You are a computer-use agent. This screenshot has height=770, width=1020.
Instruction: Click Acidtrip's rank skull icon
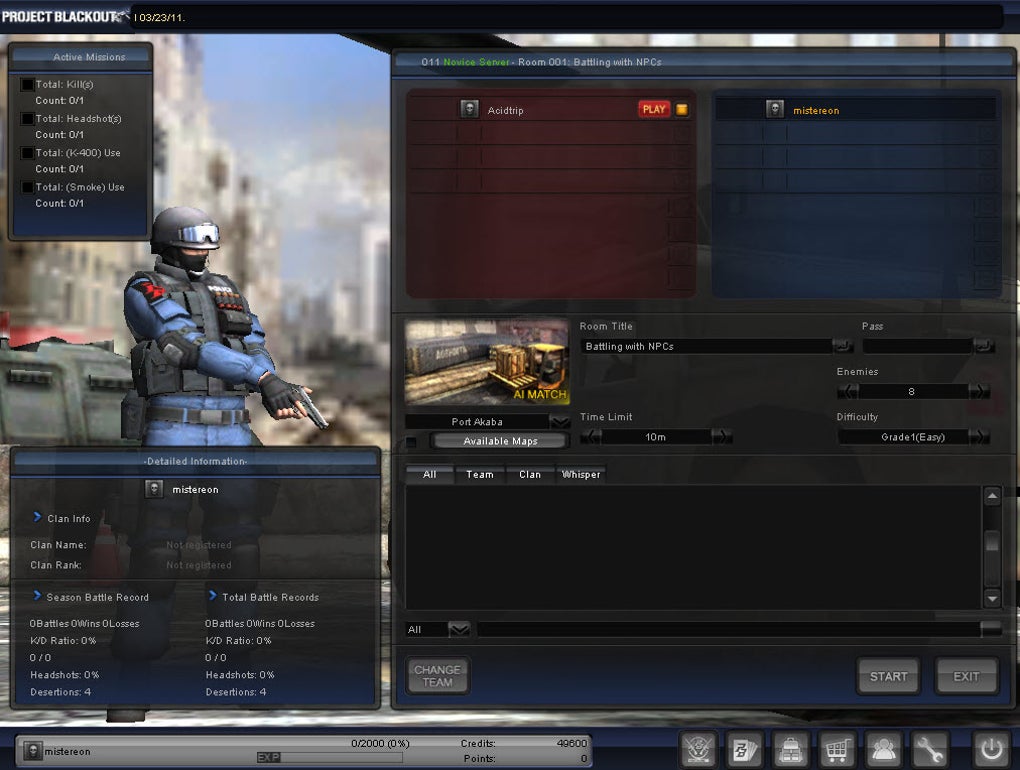point(469,109)
